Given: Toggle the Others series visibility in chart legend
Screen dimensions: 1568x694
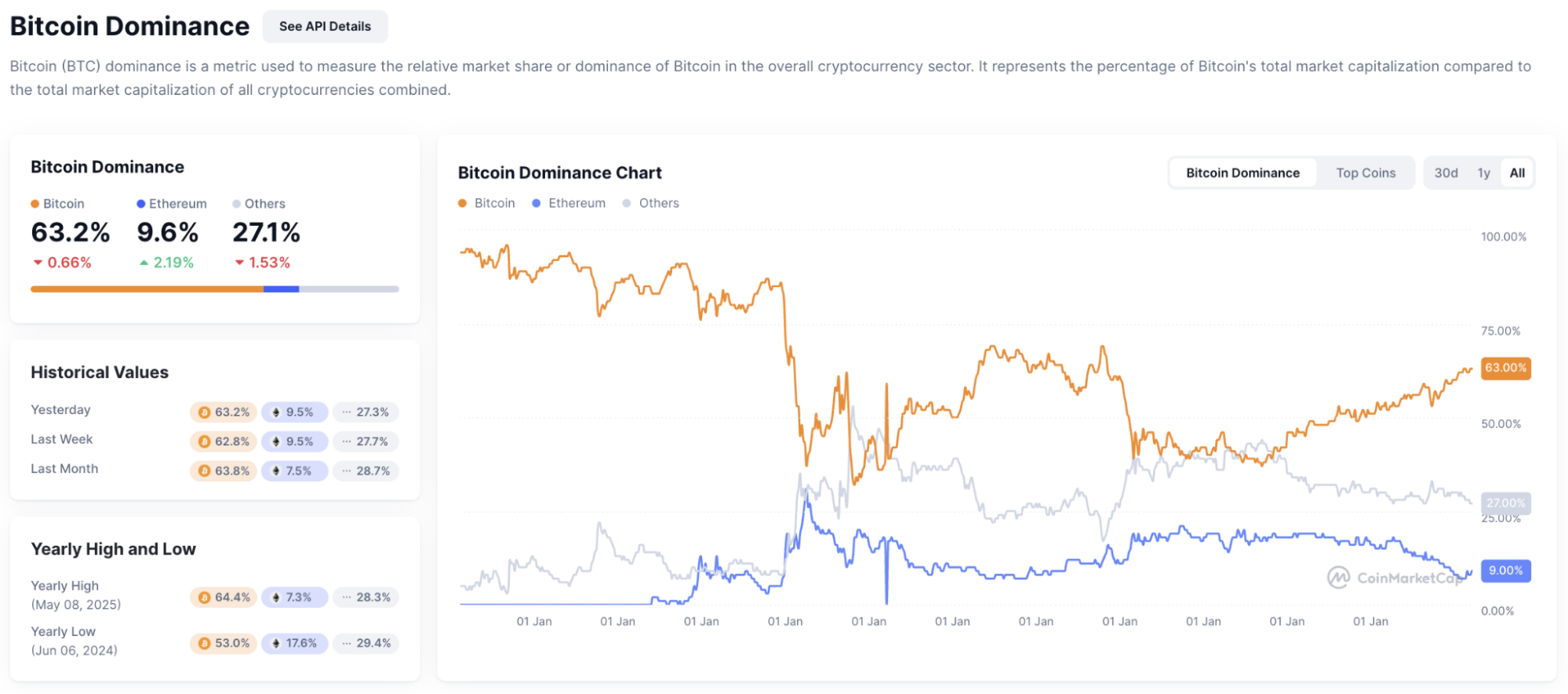Looking at the screenshot, I should pos(626,202).
